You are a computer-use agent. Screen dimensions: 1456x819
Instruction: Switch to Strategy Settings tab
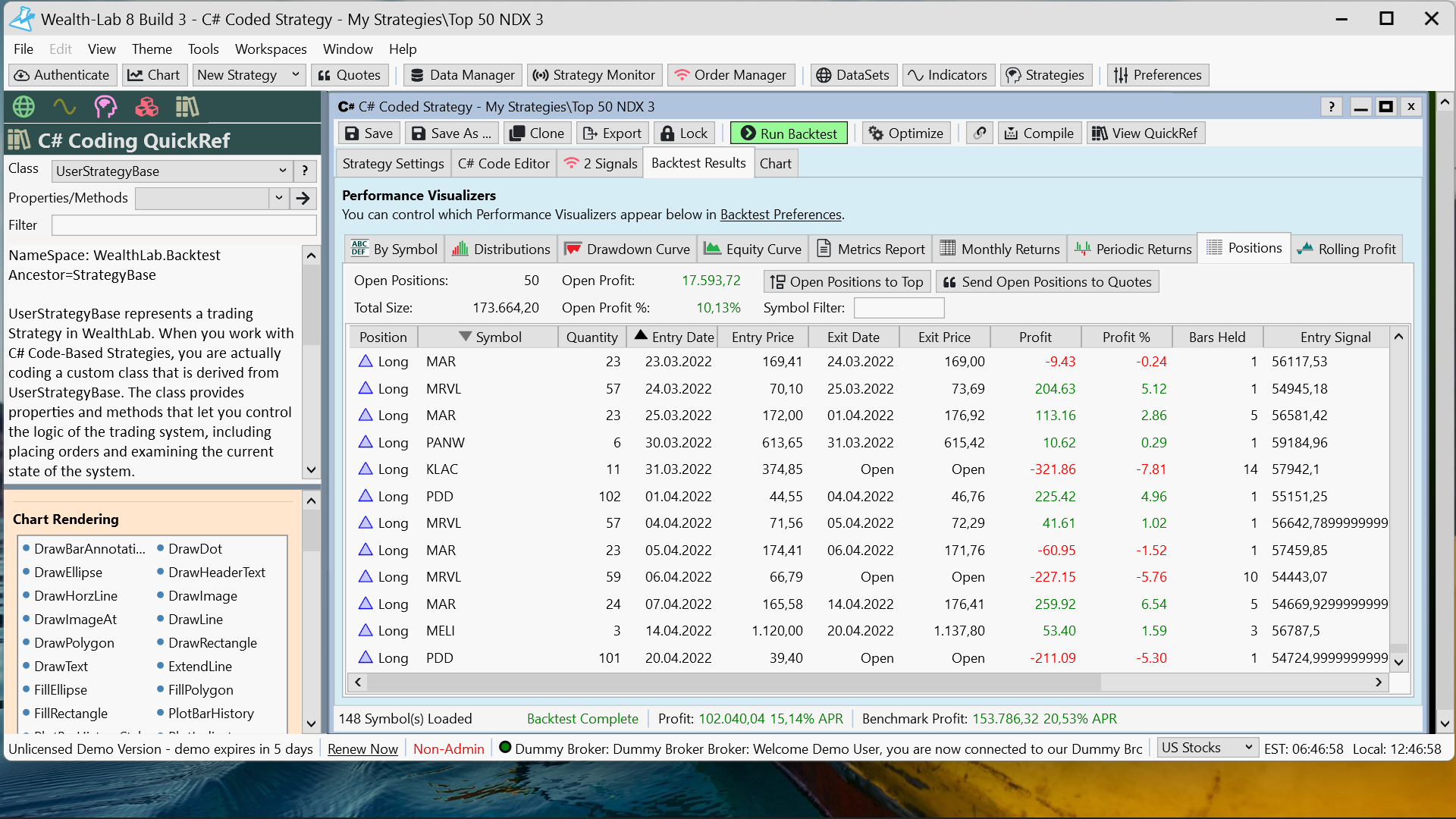pyautogui.click(x=393, y=164)
